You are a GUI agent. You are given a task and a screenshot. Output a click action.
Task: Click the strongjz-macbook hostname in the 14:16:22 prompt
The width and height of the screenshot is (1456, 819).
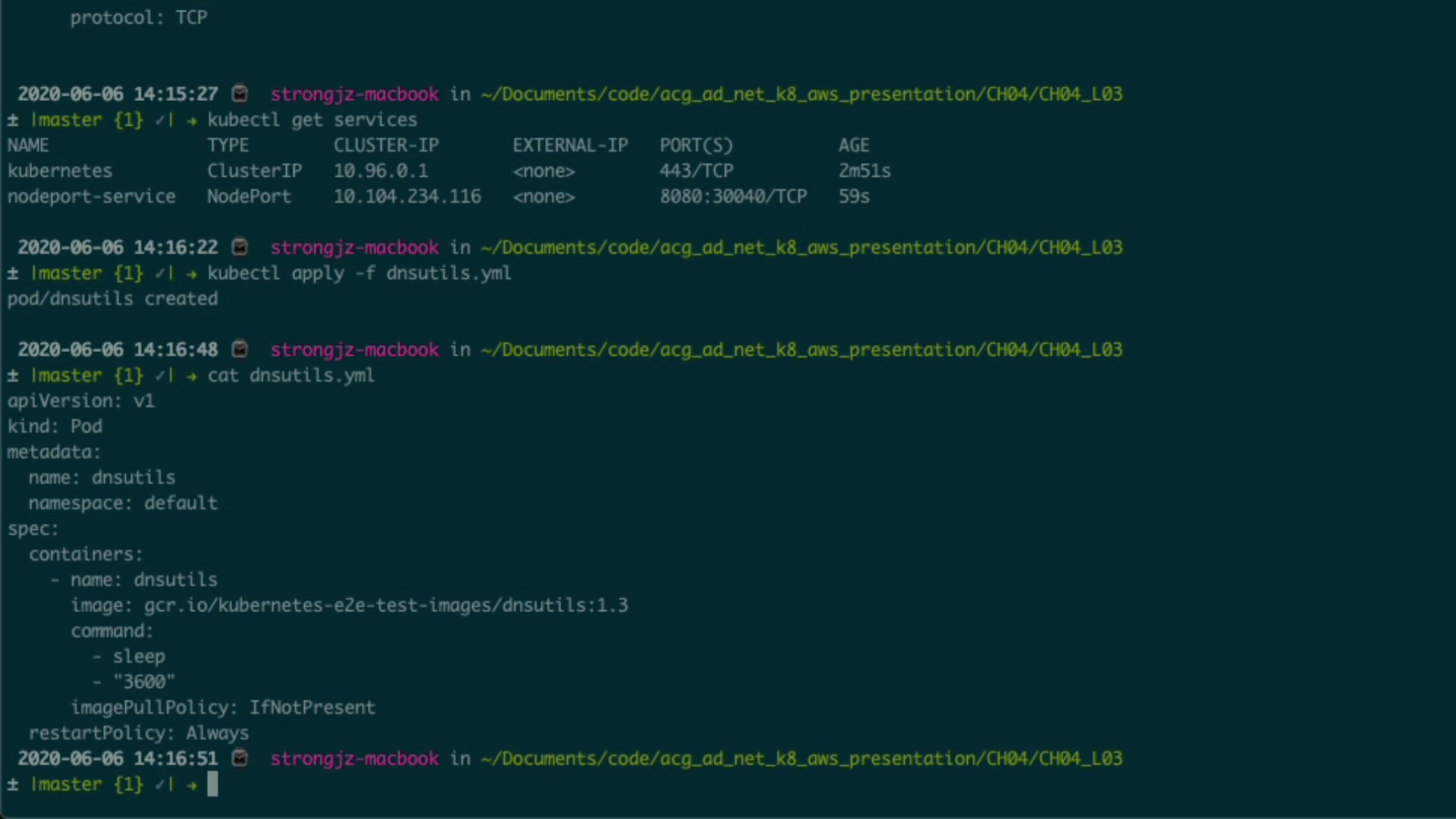354,247
